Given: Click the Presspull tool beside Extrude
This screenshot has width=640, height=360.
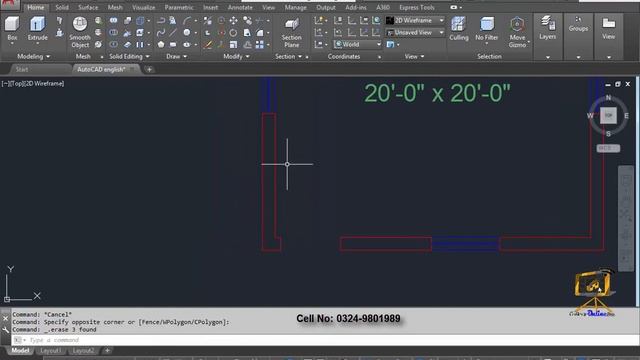Looking at the screenshot, I should click(x=59, y=33).
